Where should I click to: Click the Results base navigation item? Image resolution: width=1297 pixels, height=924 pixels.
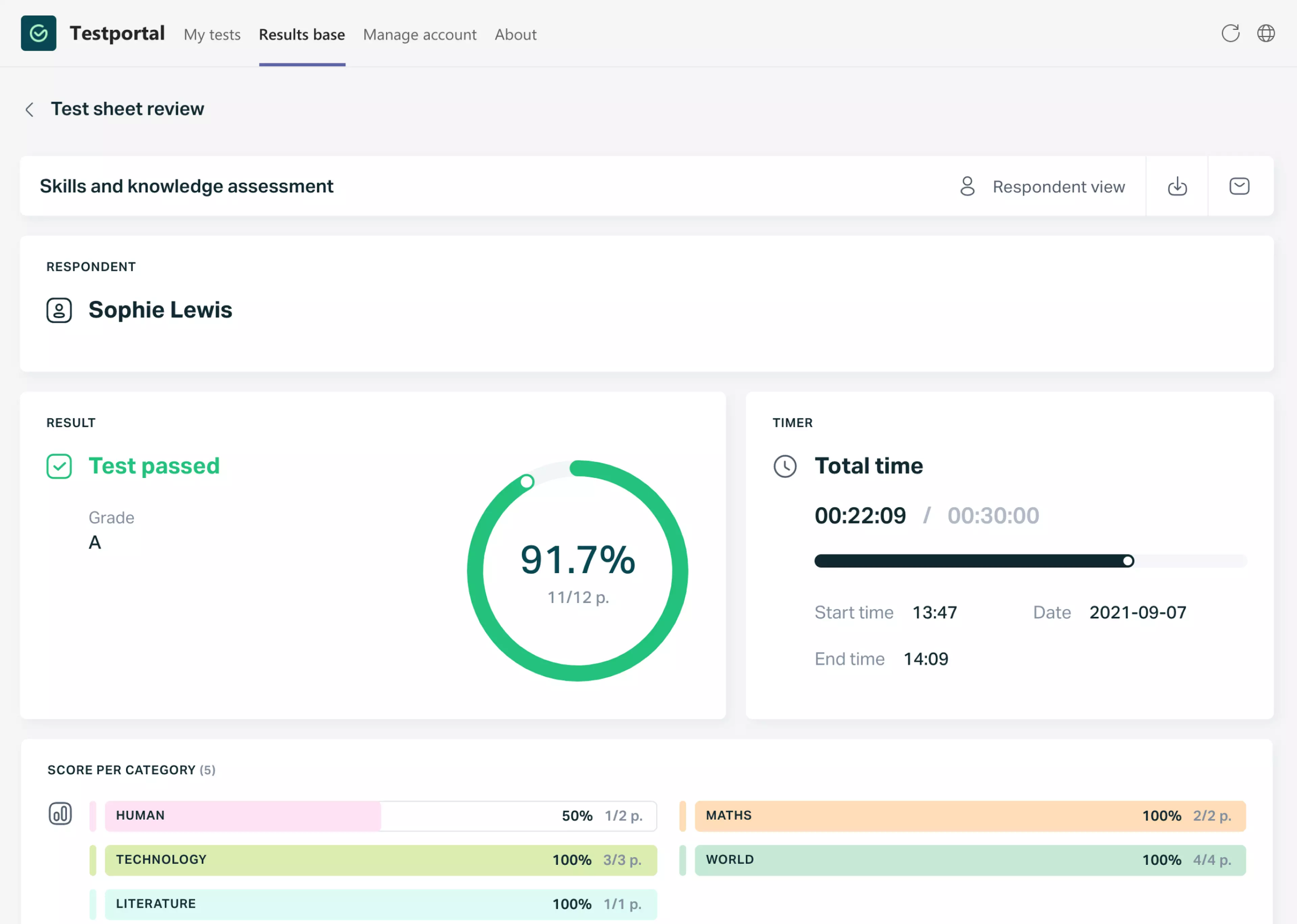(302, 35)
